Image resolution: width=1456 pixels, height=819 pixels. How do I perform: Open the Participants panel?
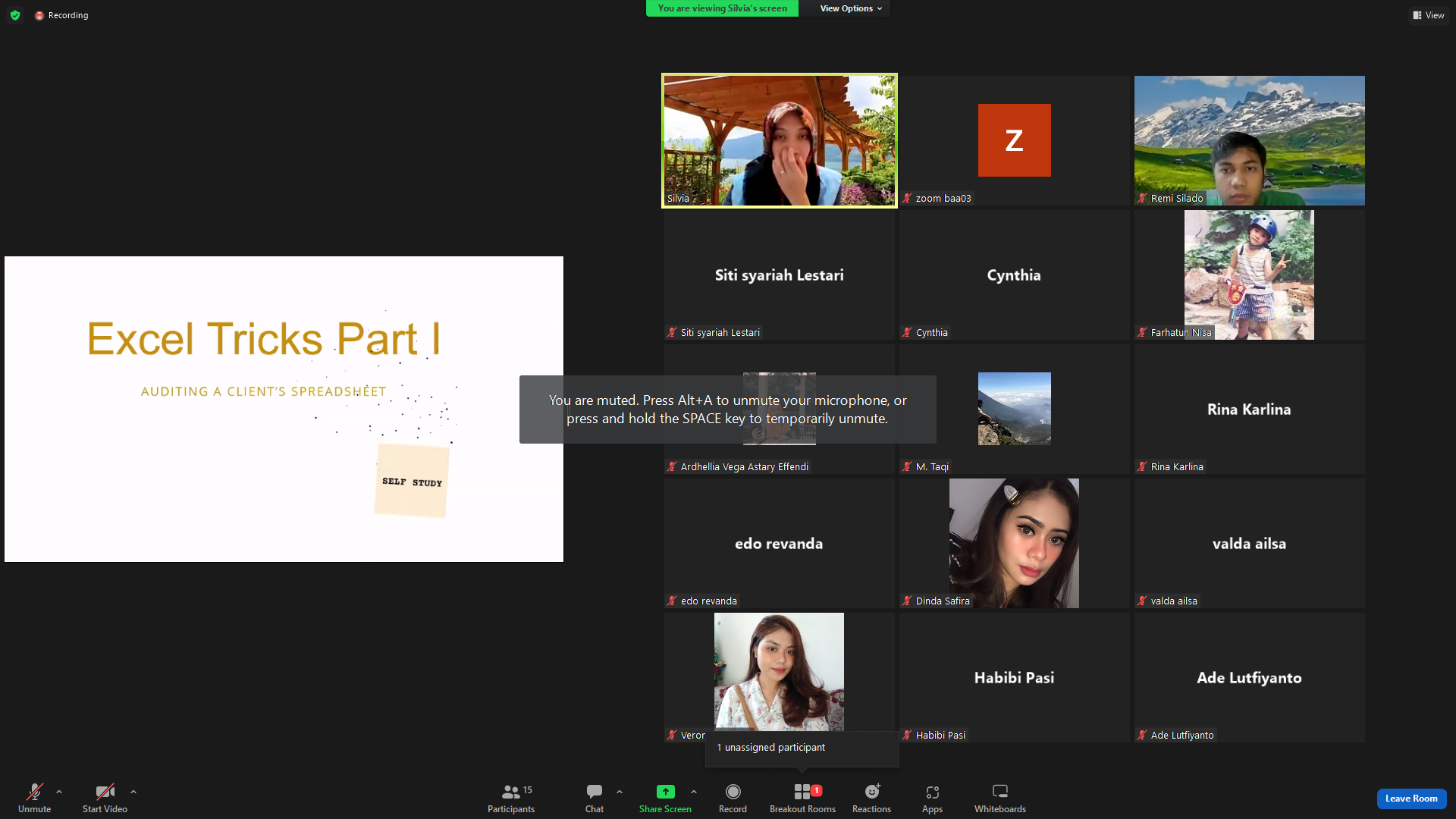tap(511, 798)
